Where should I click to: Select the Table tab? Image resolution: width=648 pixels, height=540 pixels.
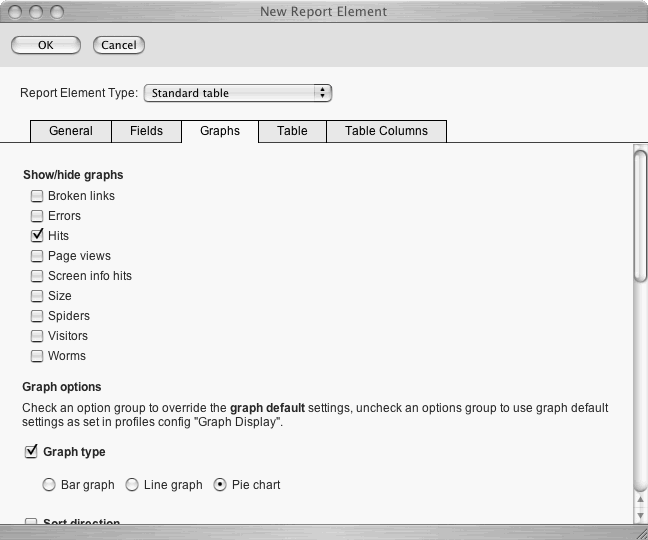click(292, 131)
